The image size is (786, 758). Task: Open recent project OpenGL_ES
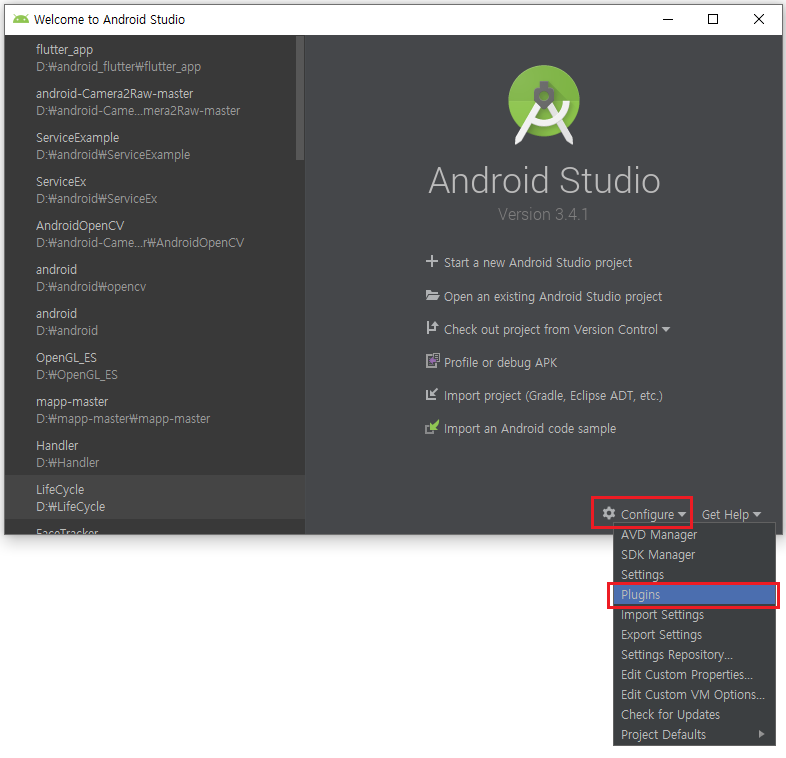tap(155, 366)
